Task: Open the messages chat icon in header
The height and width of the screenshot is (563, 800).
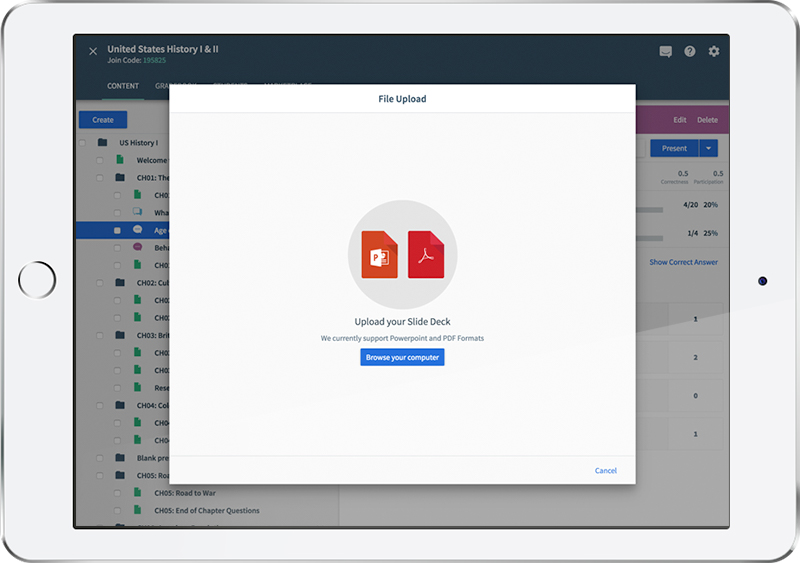Action: coord(665,52)
